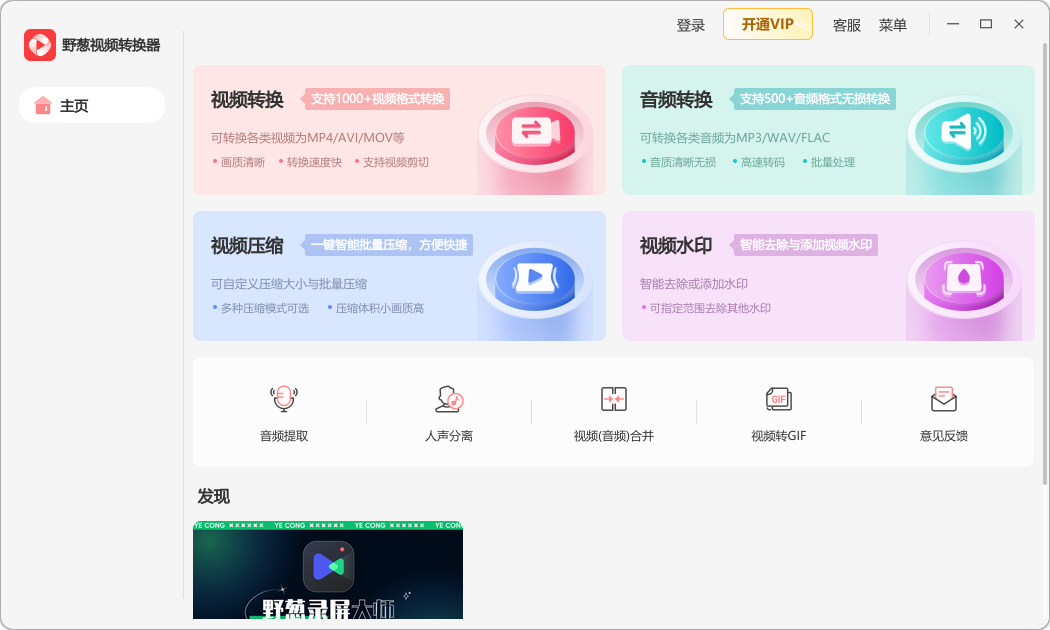Select the 人声分离 vocal separation icon
This screenshot has width=1050, height=630.
tap(448, 400)
